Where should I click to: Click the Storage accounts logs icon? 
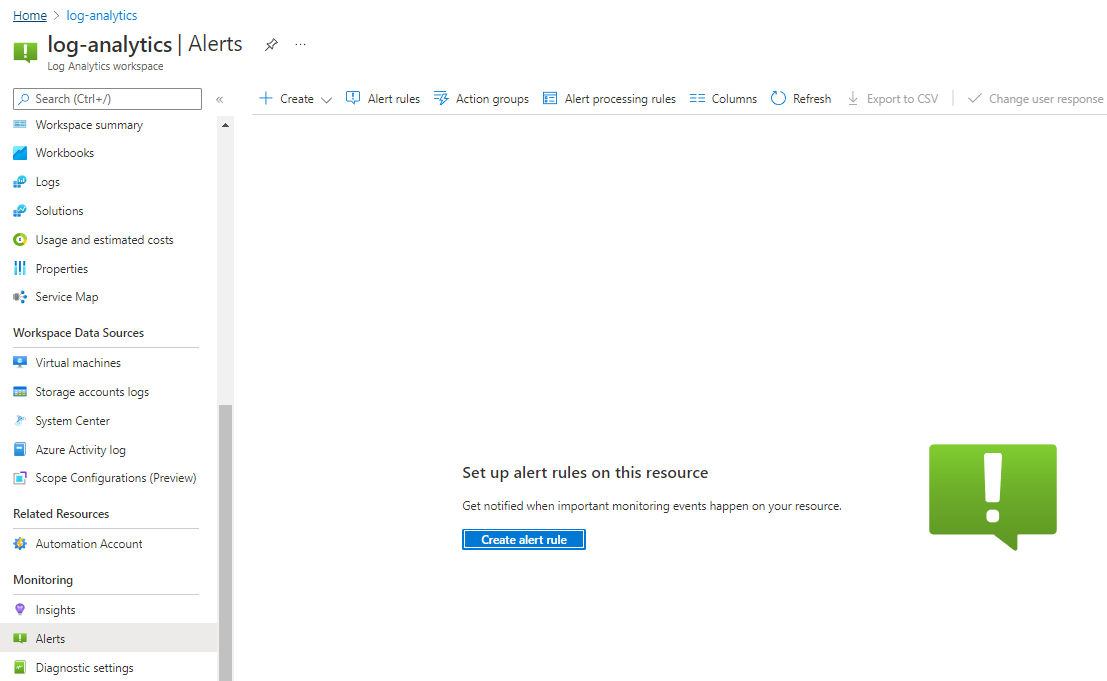pos(20,392)
